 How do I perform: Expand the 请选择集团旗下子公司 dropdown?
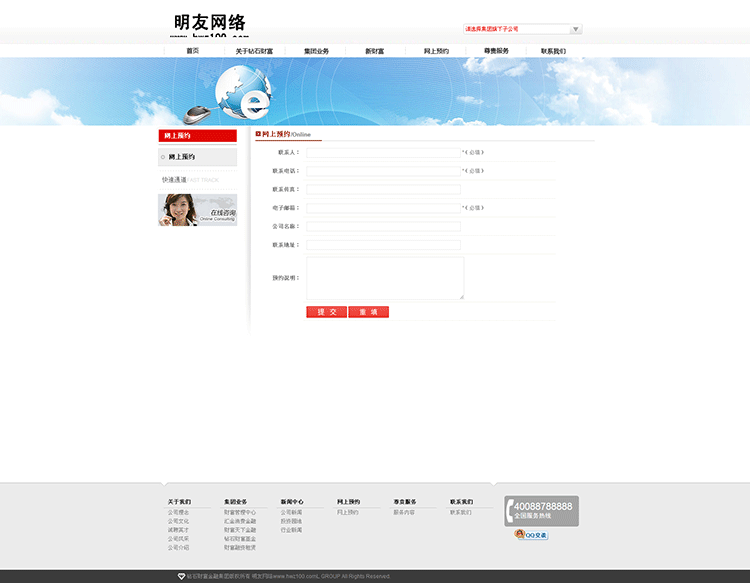coord(522,29)
